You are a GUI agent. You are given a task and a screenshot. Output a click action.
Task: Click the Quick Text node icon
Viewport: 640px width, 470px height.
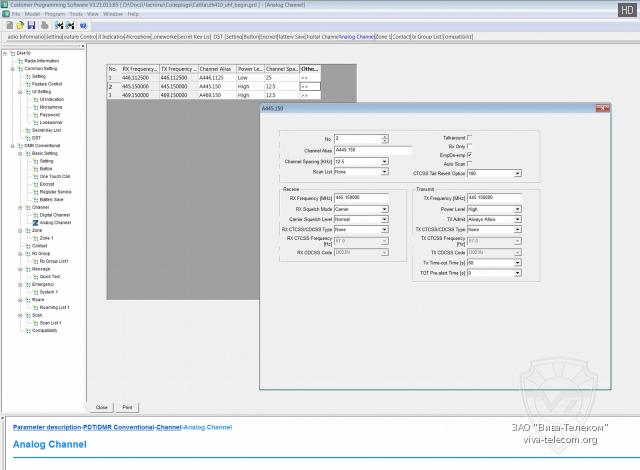(x=36, y=277)
